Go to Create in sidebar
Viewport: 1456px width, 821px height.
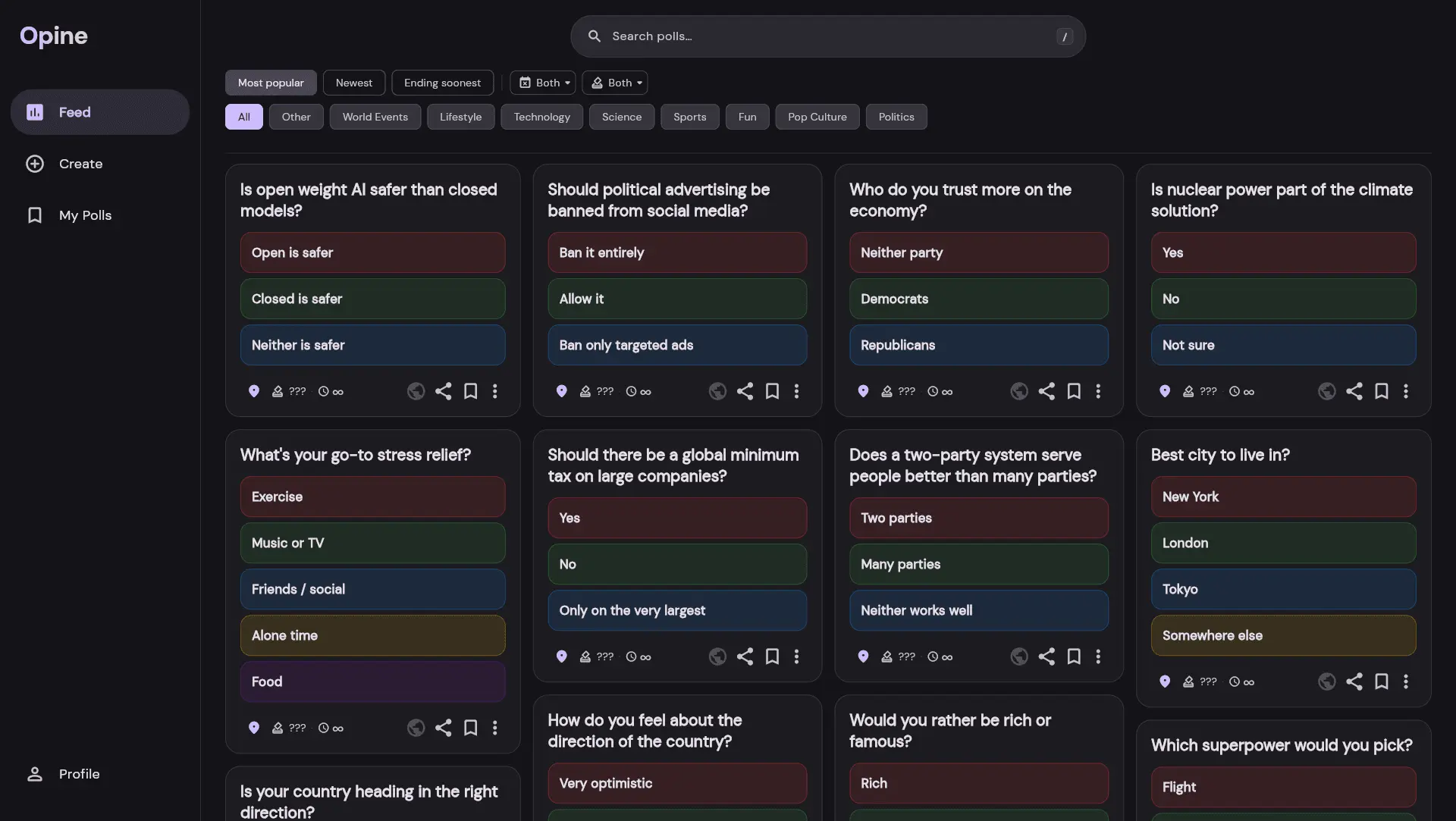pos(100,164)
